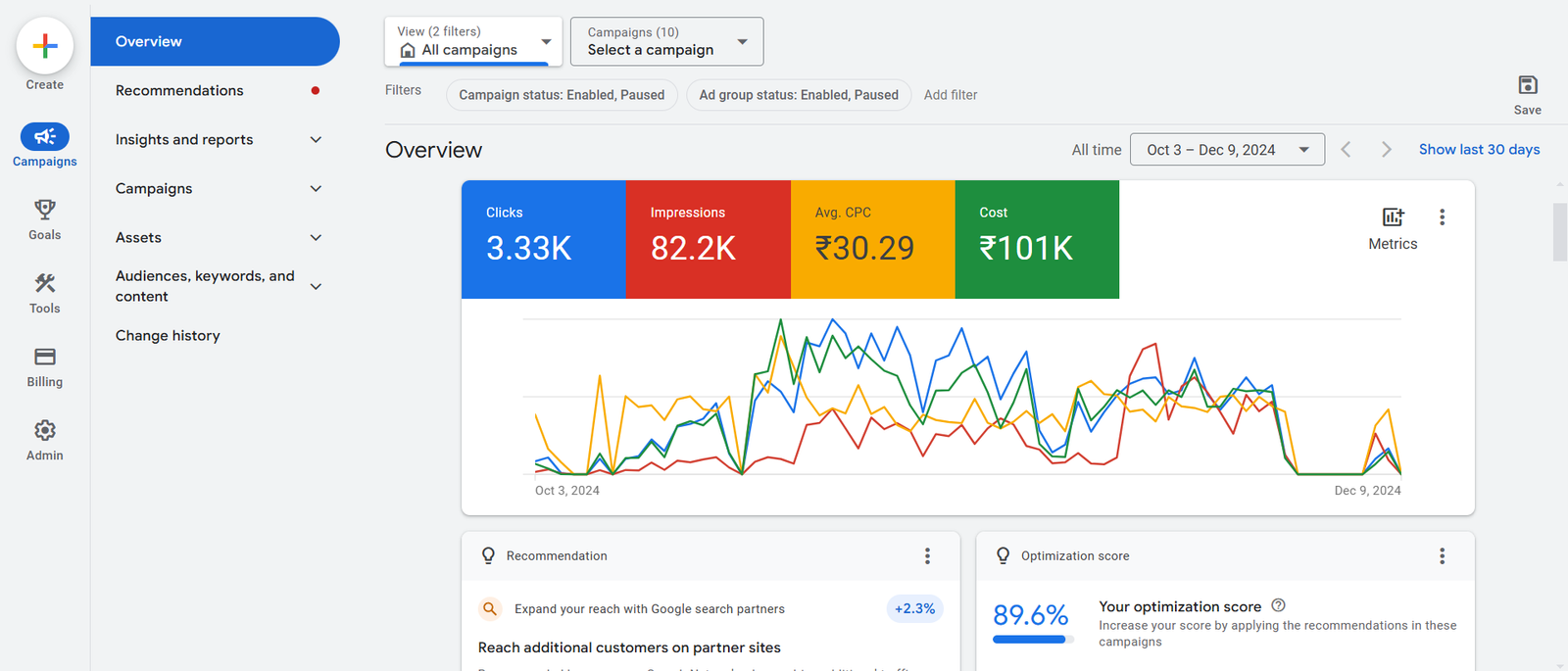Open the Tools wrench icon
Viewport: 1568px width, 671px height.
(x=45, y=283)
